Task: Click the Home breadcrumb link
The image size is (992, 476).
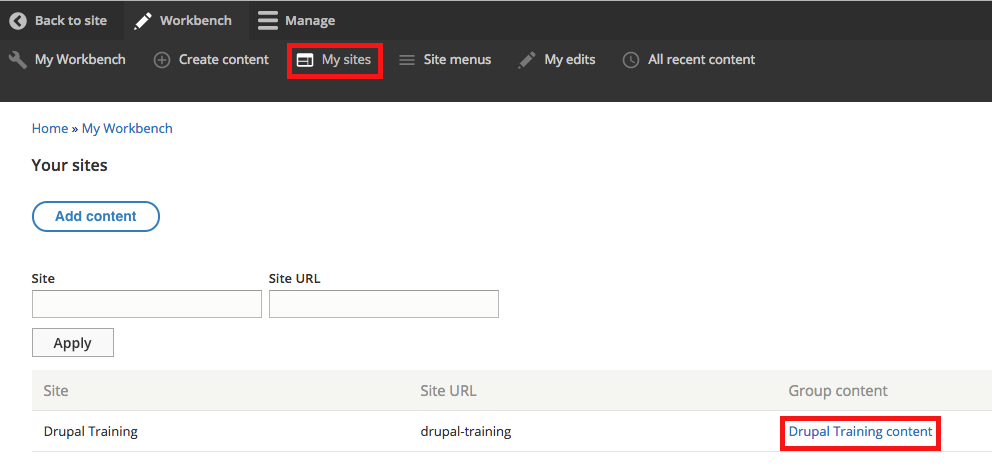Action: 50,128
